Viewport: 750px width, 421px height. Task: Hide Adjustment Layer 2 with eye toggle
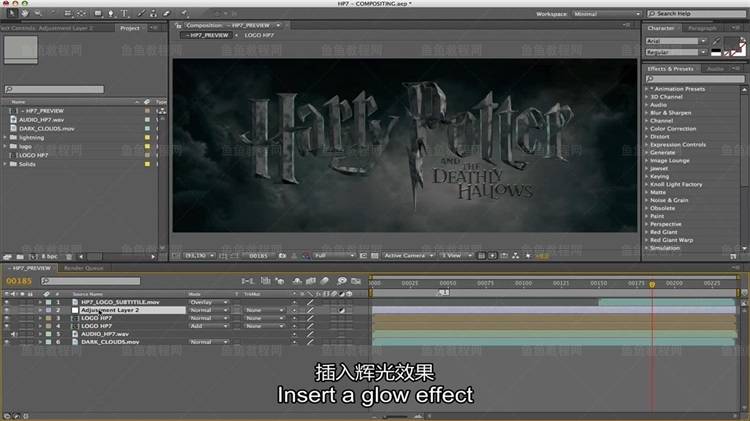point(6,310)
